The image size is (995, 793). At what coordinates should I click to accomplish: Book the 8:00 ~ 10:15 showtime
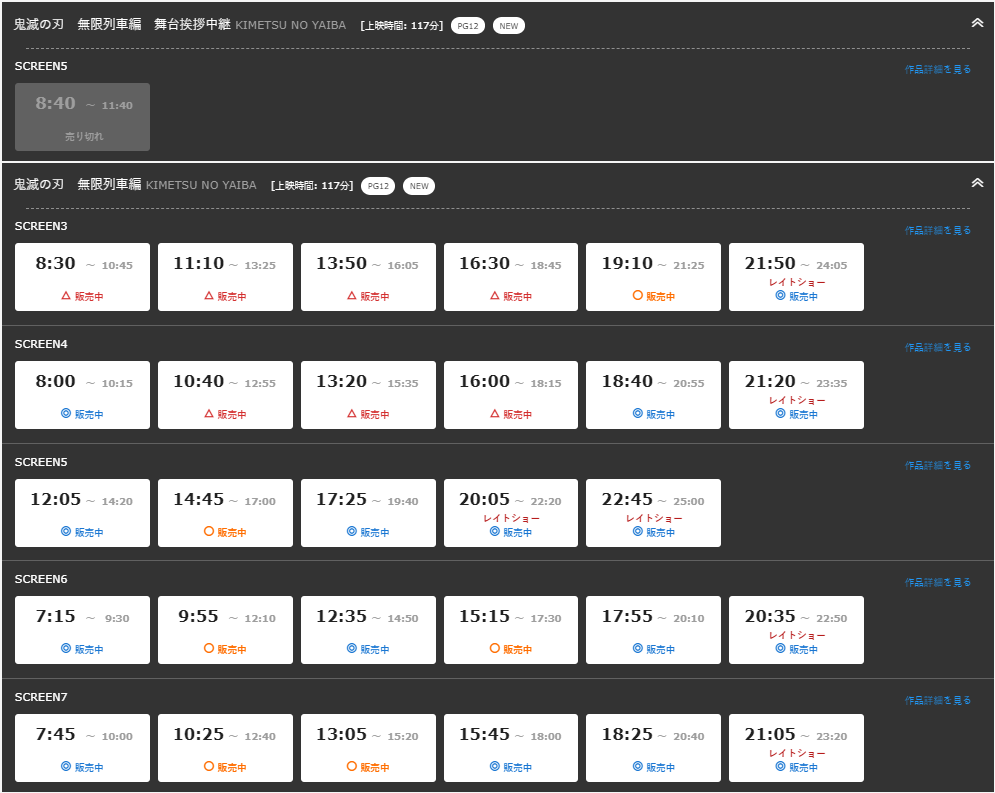click(82, 395)
